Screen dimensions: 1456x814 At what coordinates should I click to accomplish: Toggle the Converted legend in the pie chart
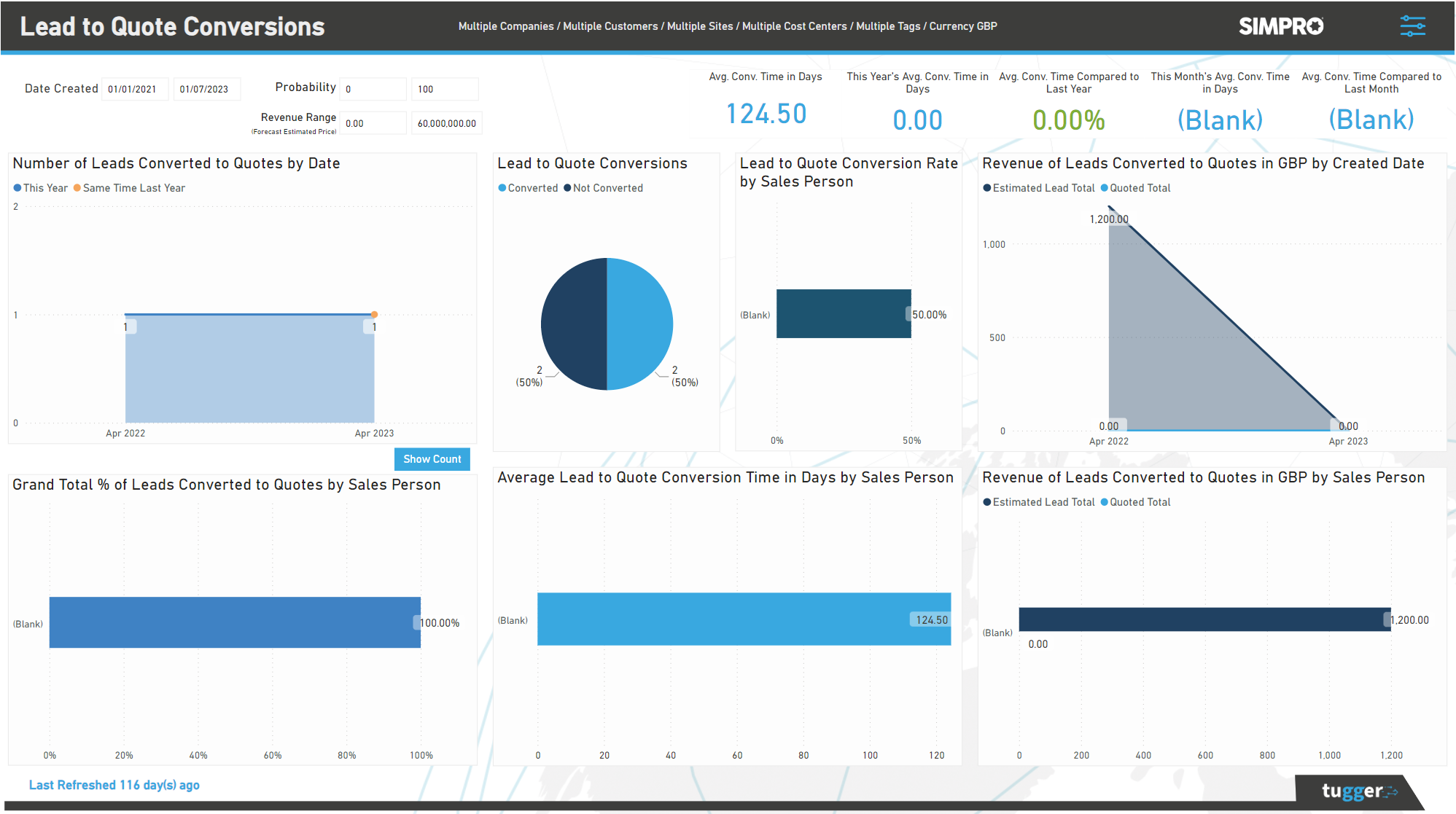(x=528, y=187)
